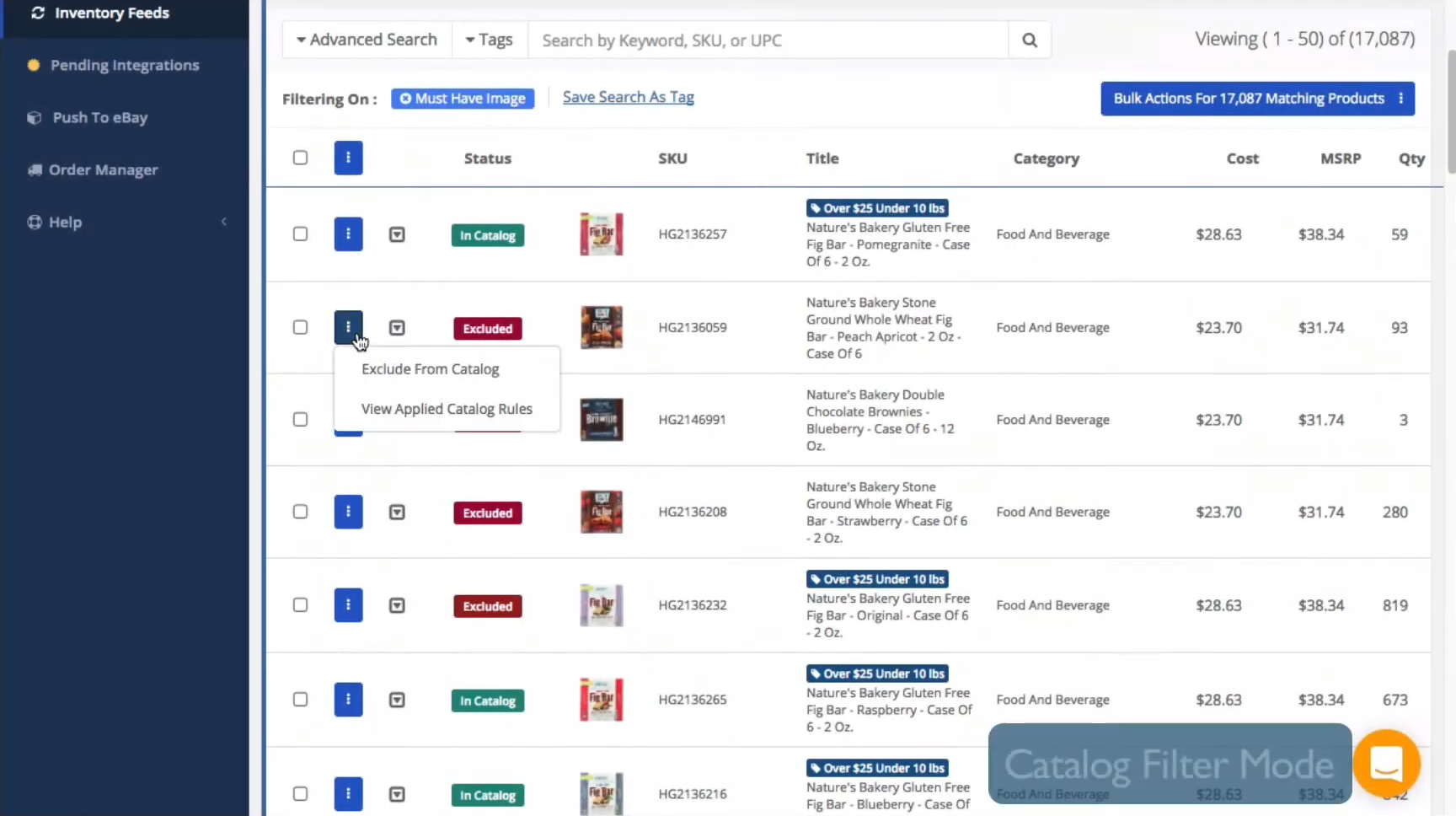The height and width of the screenshot is (816, 1456).
Task: Open the Inventory Feeds sidebar item
Action: pyautogui.click(x=99, y=13)
